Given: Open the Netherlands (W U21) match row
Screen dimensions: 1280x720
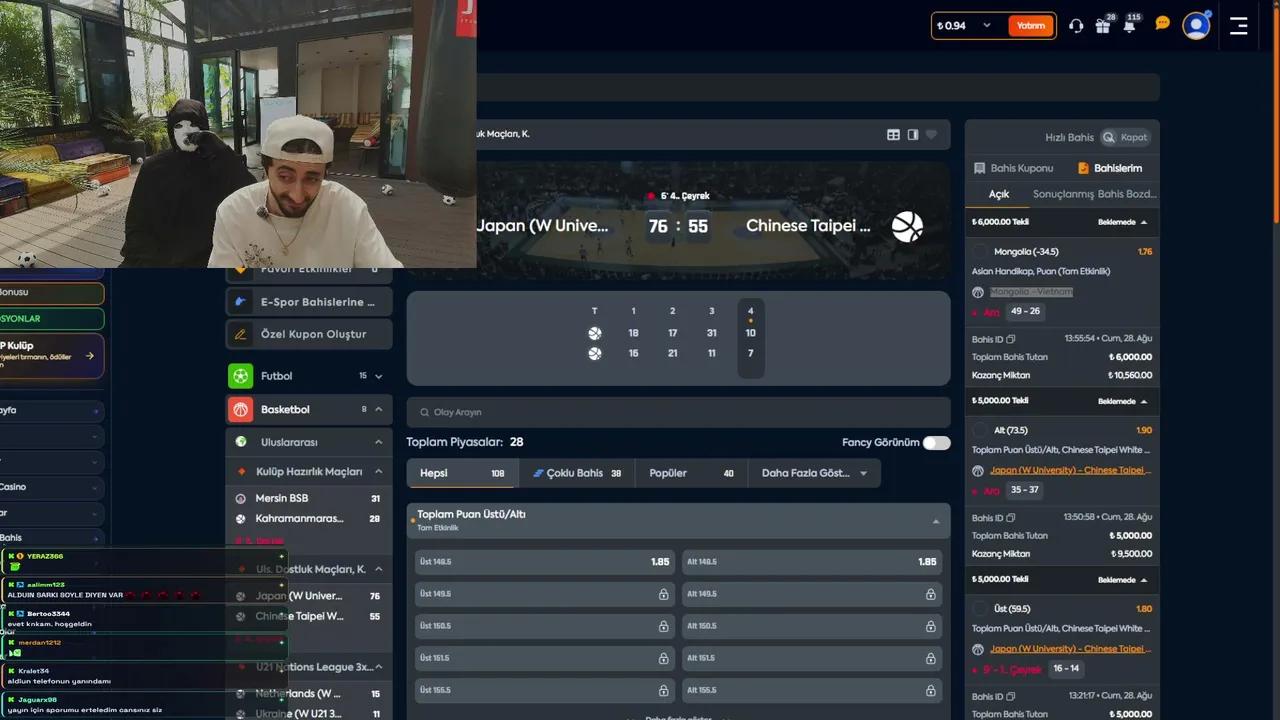Looking at the screenshot, I should 309,693.
